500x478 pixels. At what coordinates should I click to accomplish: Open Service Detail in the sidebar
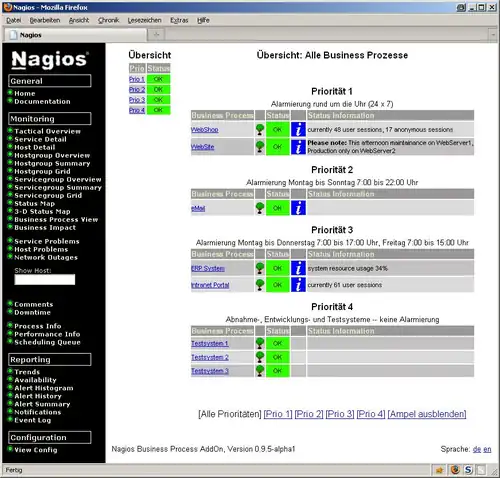40,139
